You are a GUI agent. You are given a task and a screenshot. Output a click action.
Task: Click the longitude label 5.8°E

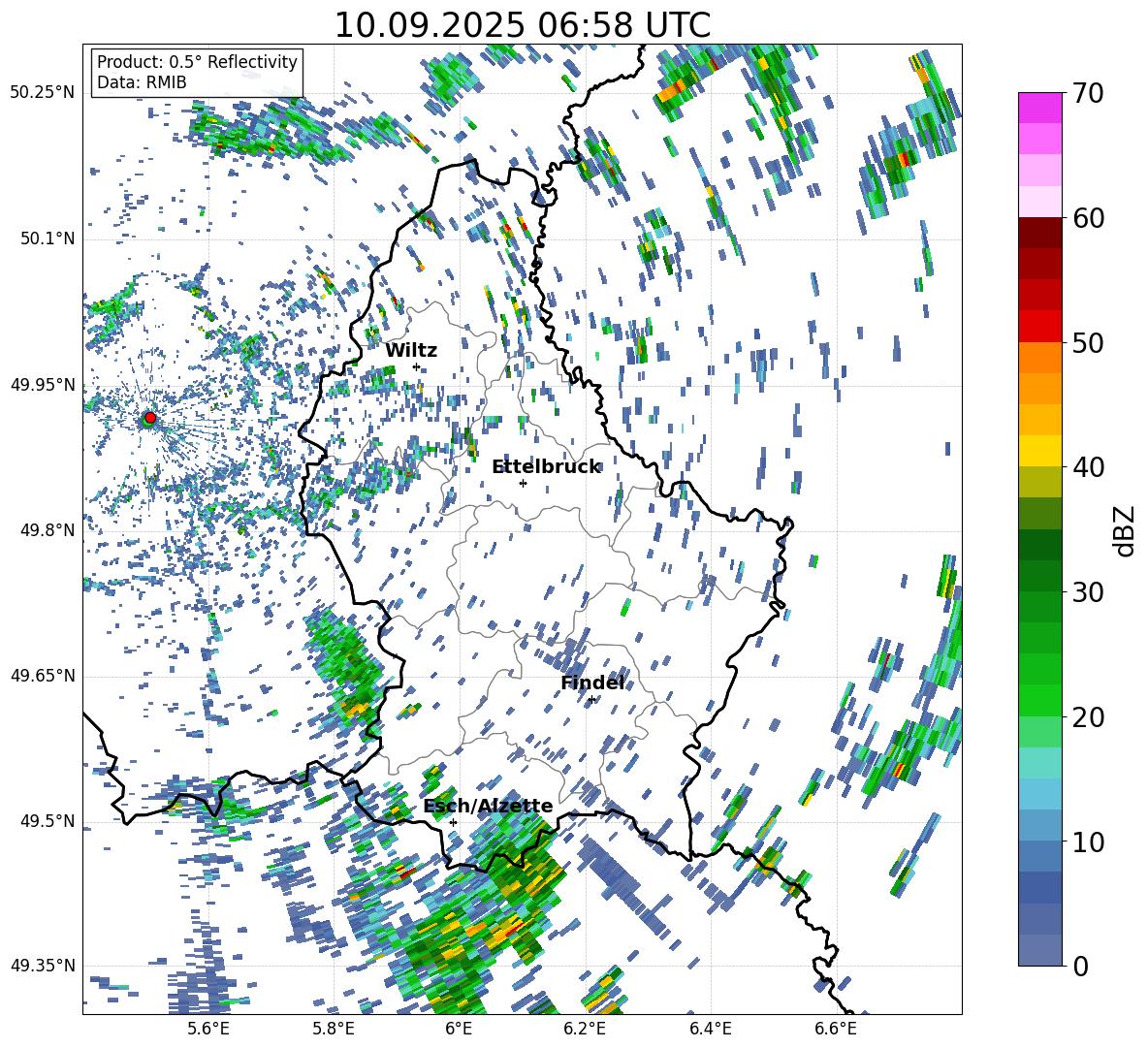[334, 1029]
